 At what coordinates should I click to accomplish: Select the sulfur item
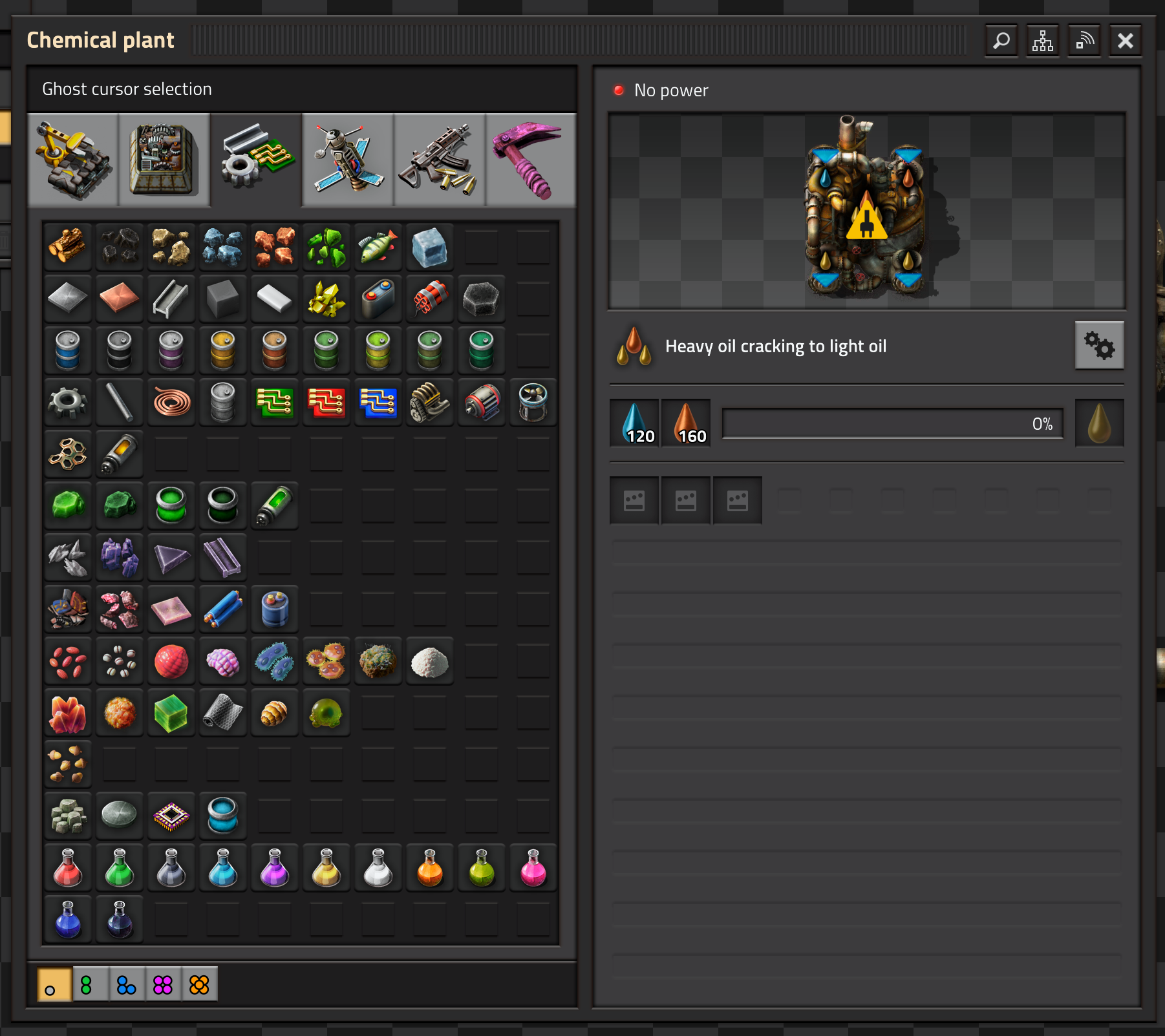[326, 299]
